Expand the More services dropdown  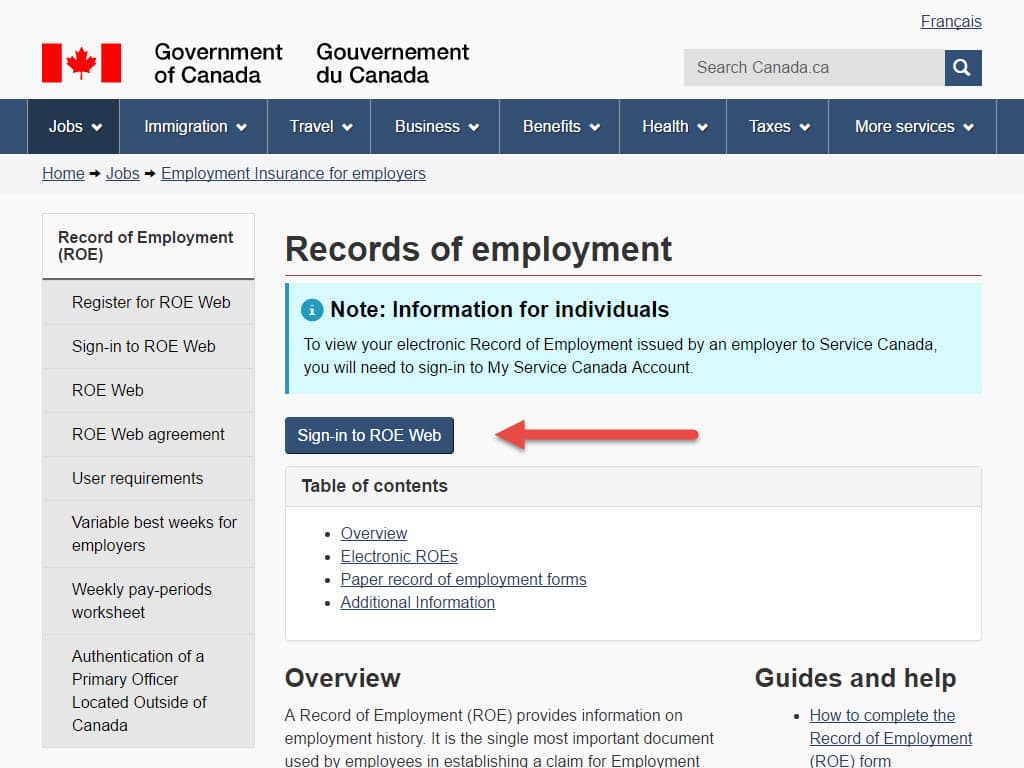(x=910, y=126)
